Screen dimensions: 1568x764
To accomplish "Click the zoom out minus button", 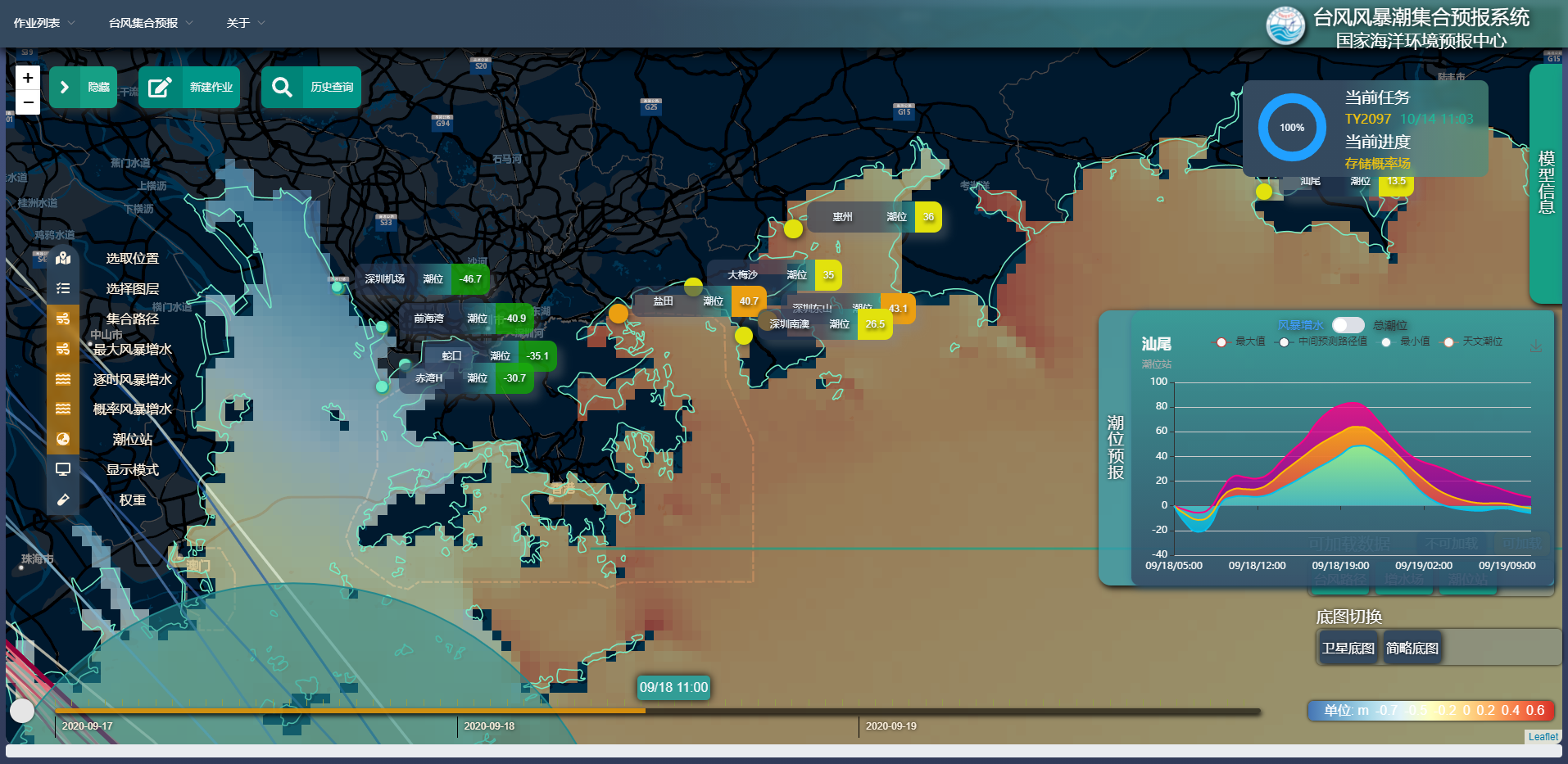I will tap(28, 102).
